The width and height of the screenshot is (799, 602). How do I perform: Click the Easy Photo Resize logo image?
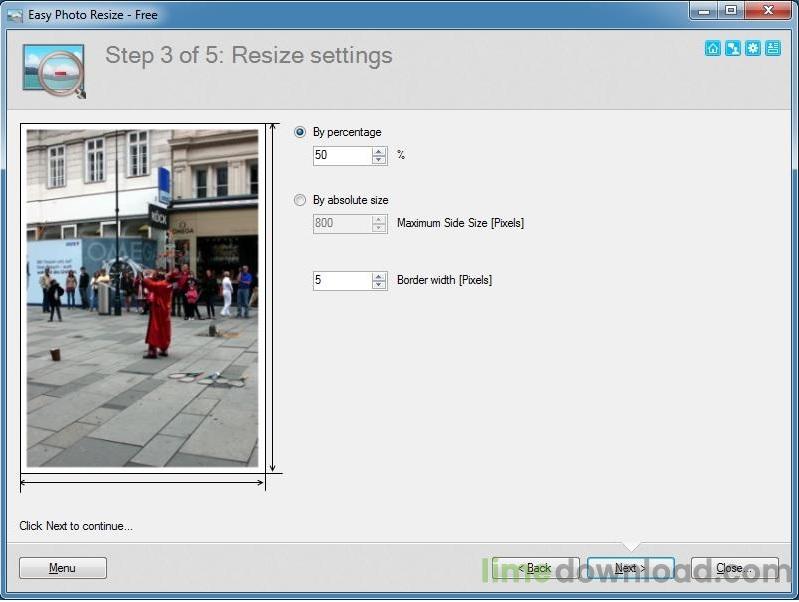click(53, 69)
